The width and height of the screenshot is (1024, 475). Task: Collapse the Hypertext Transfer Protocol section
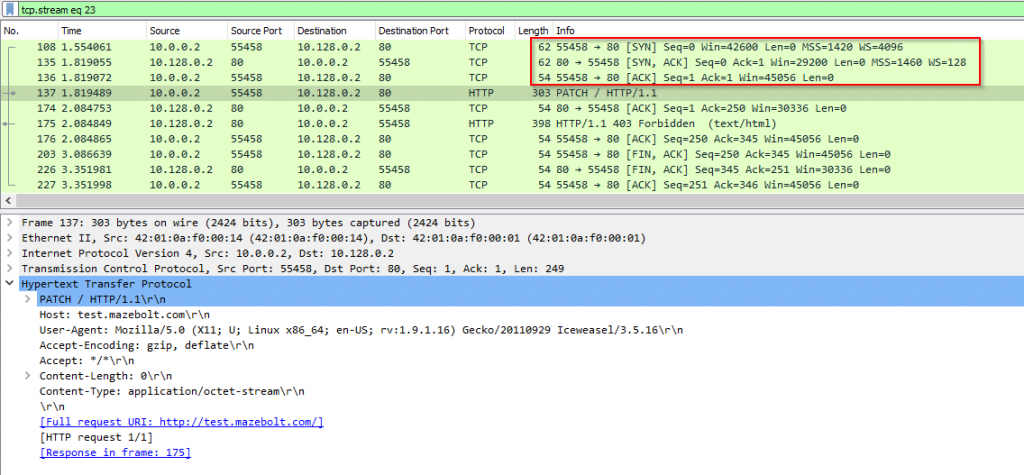[x=8, y=284]
